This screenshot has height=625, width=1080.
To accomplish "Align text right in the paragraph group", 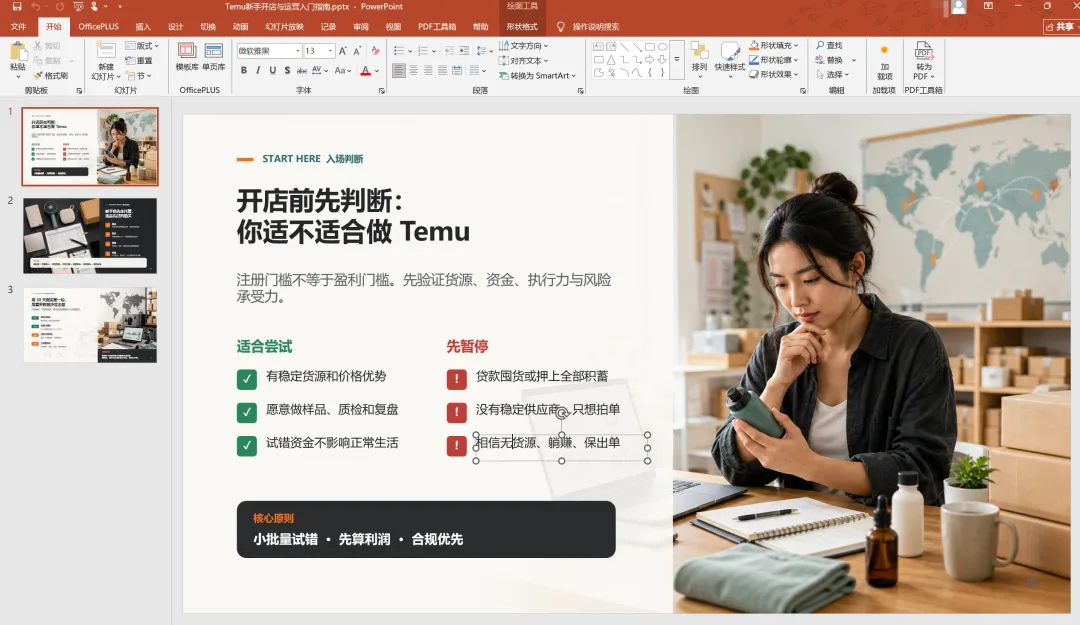I will click(x=428, y=70).
